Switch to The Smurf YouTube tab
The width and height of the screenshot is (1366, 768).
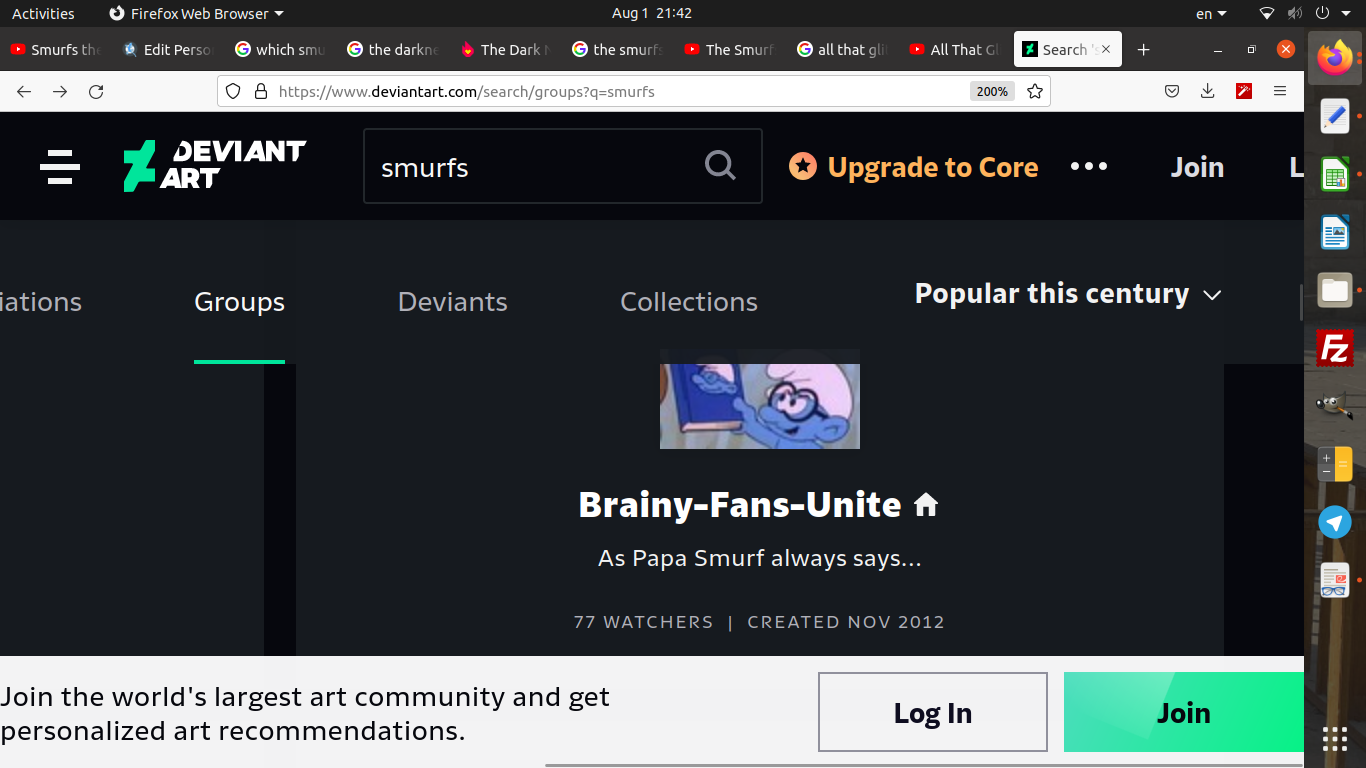pos(730,49)
